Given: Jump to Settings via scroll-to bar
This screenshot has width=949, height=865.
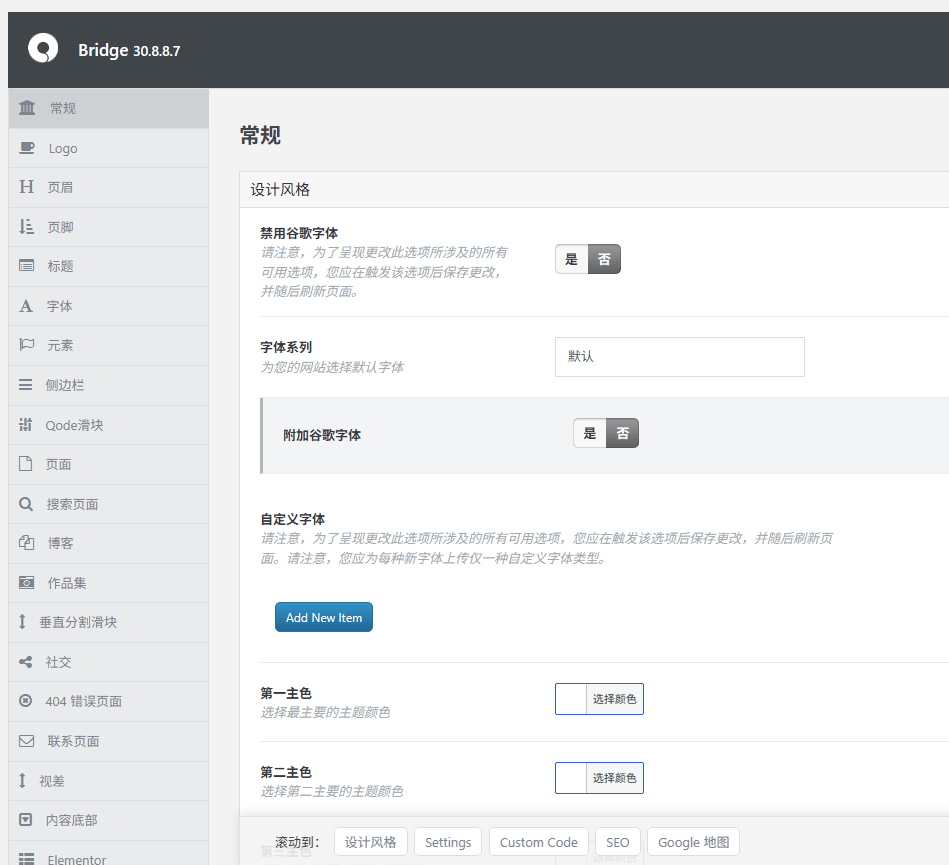Looking at the screenshot, I should point(448,842).
